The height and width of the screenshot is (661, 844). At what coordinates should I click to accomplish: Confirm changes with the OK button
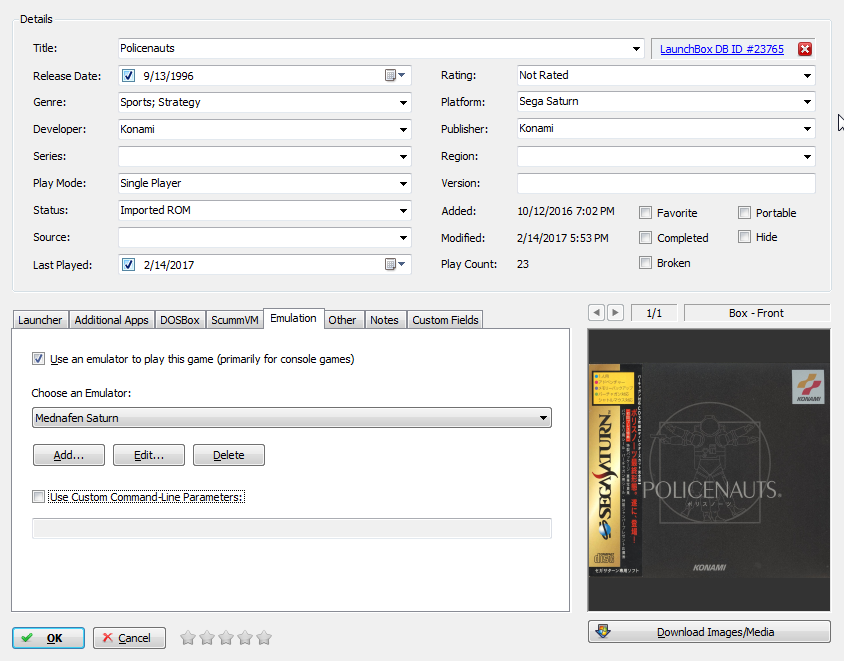tap(48, 638)
